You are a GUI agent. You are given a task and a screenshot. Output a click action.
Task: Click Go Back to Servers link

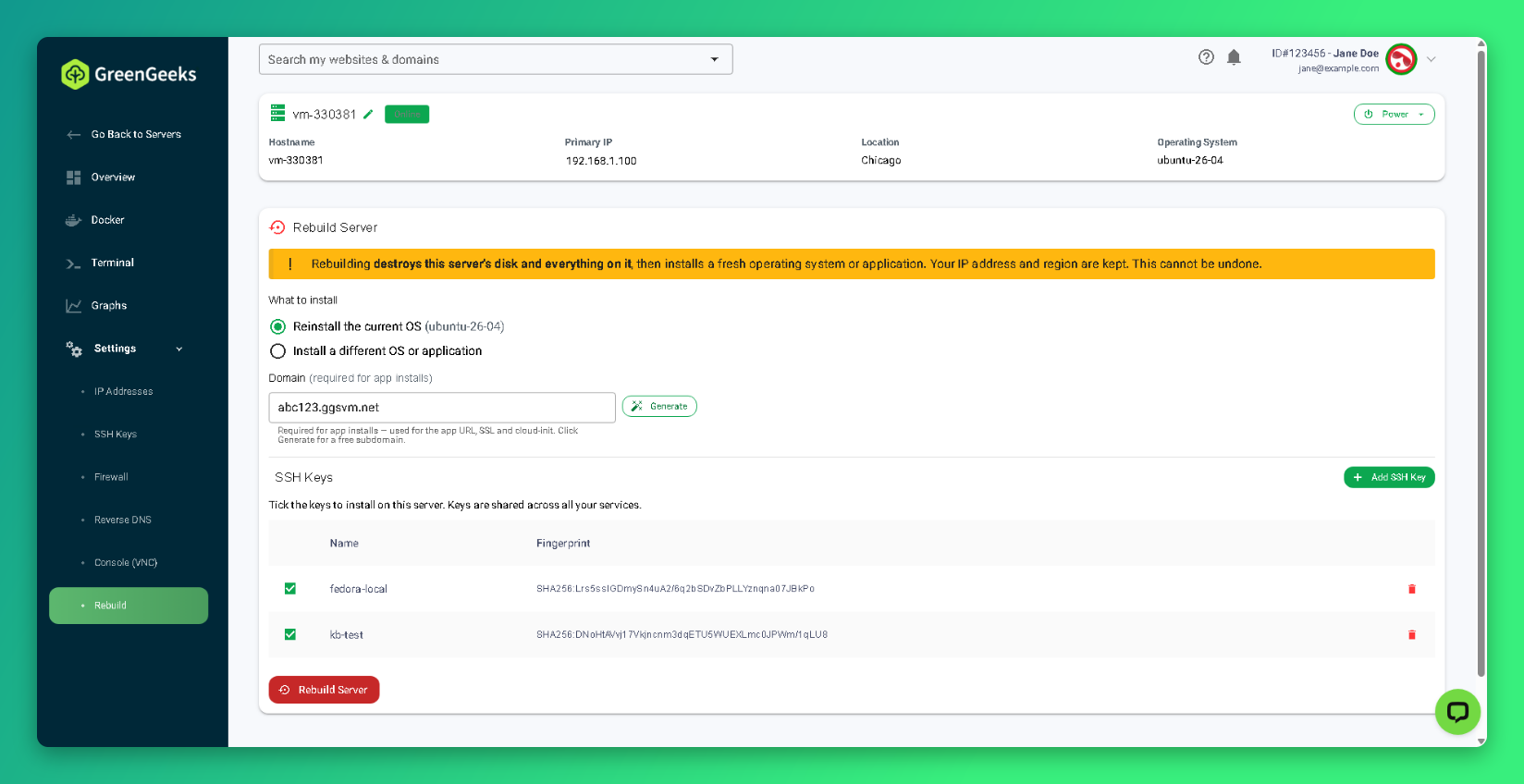pos(136,135)
